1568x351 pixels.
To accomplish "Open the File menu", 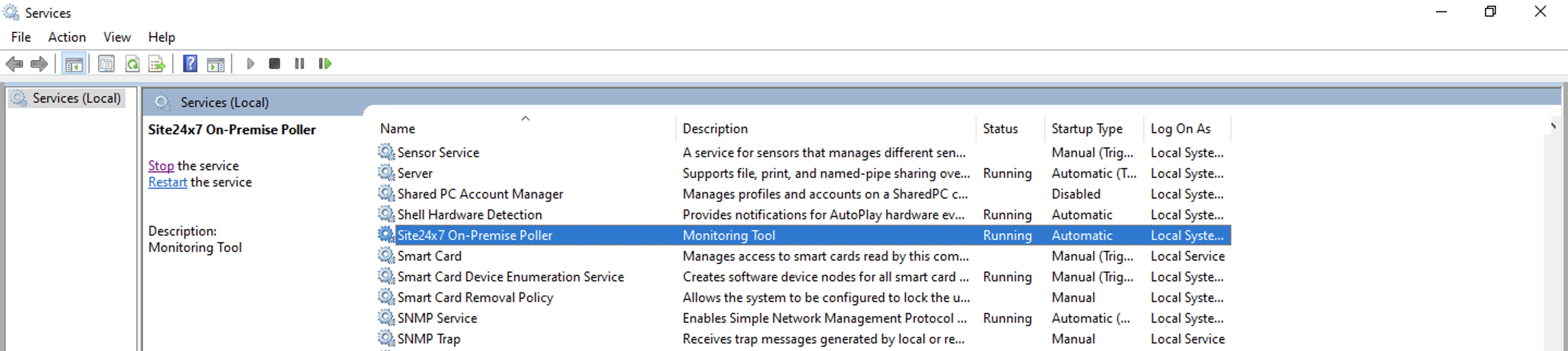I will pos(21,37).
